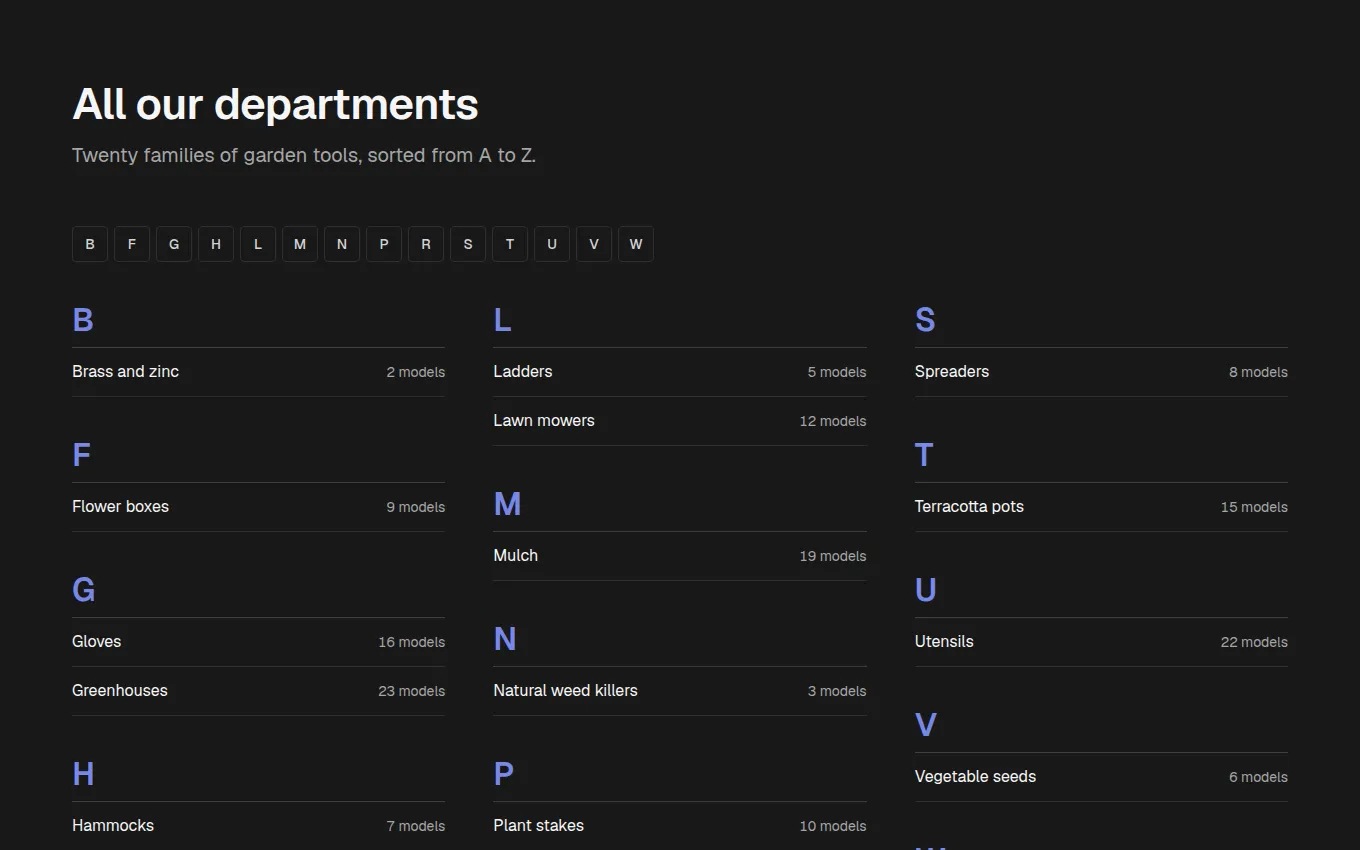Choose the R index letter button
Screen dimensions: 1360x850
coord(426,244)
